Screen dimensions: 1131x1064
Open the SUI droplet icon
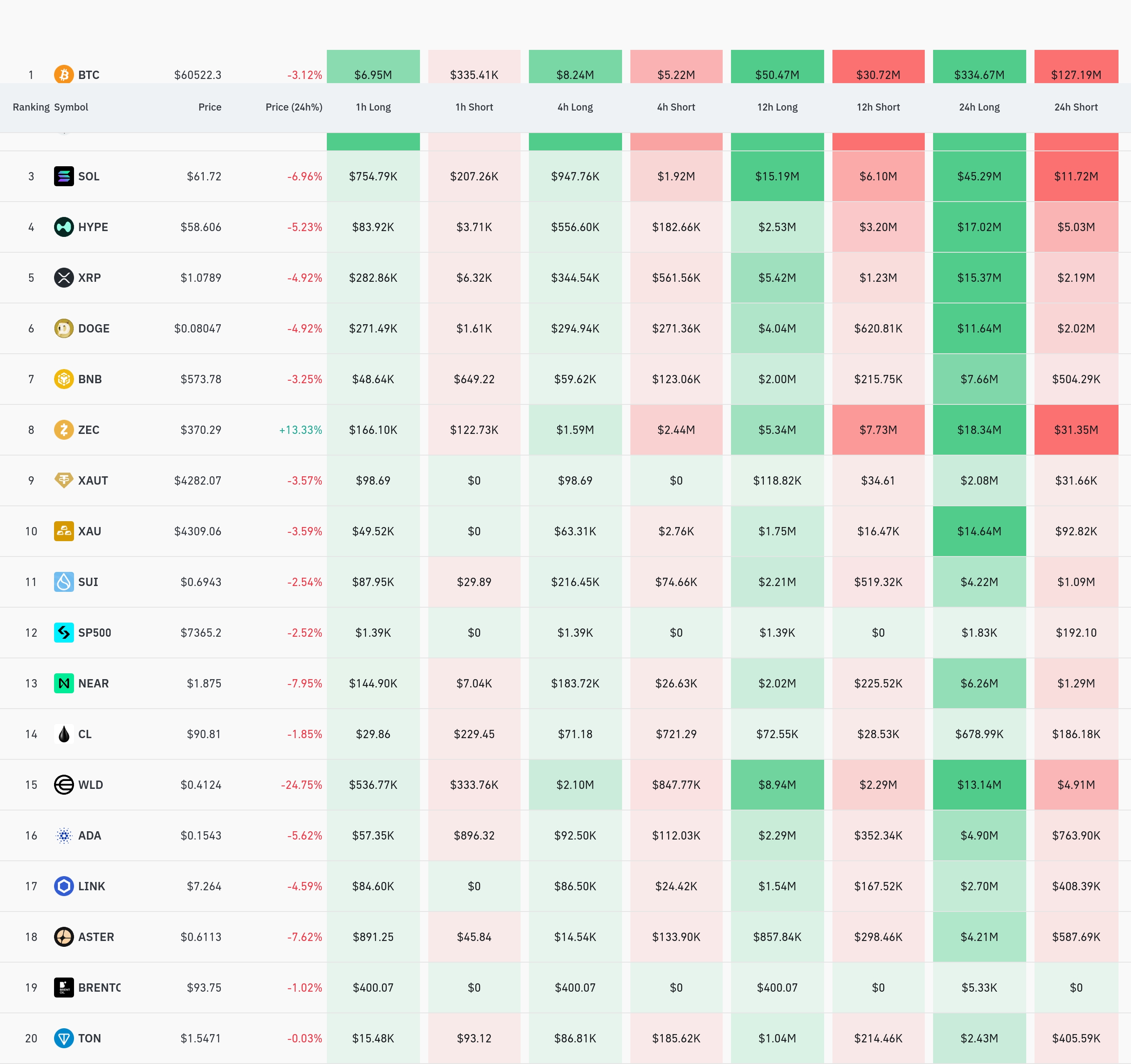tap(64, 582)
